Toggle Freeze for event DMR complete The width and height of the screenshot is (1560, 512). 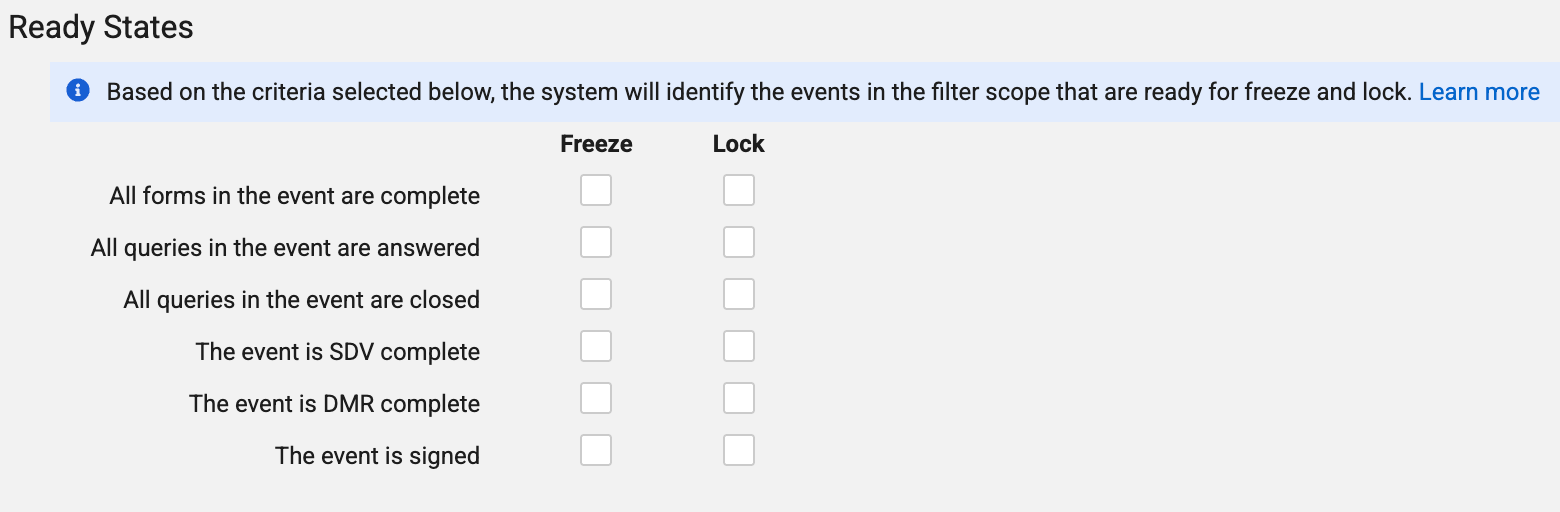tap(596, 398)
